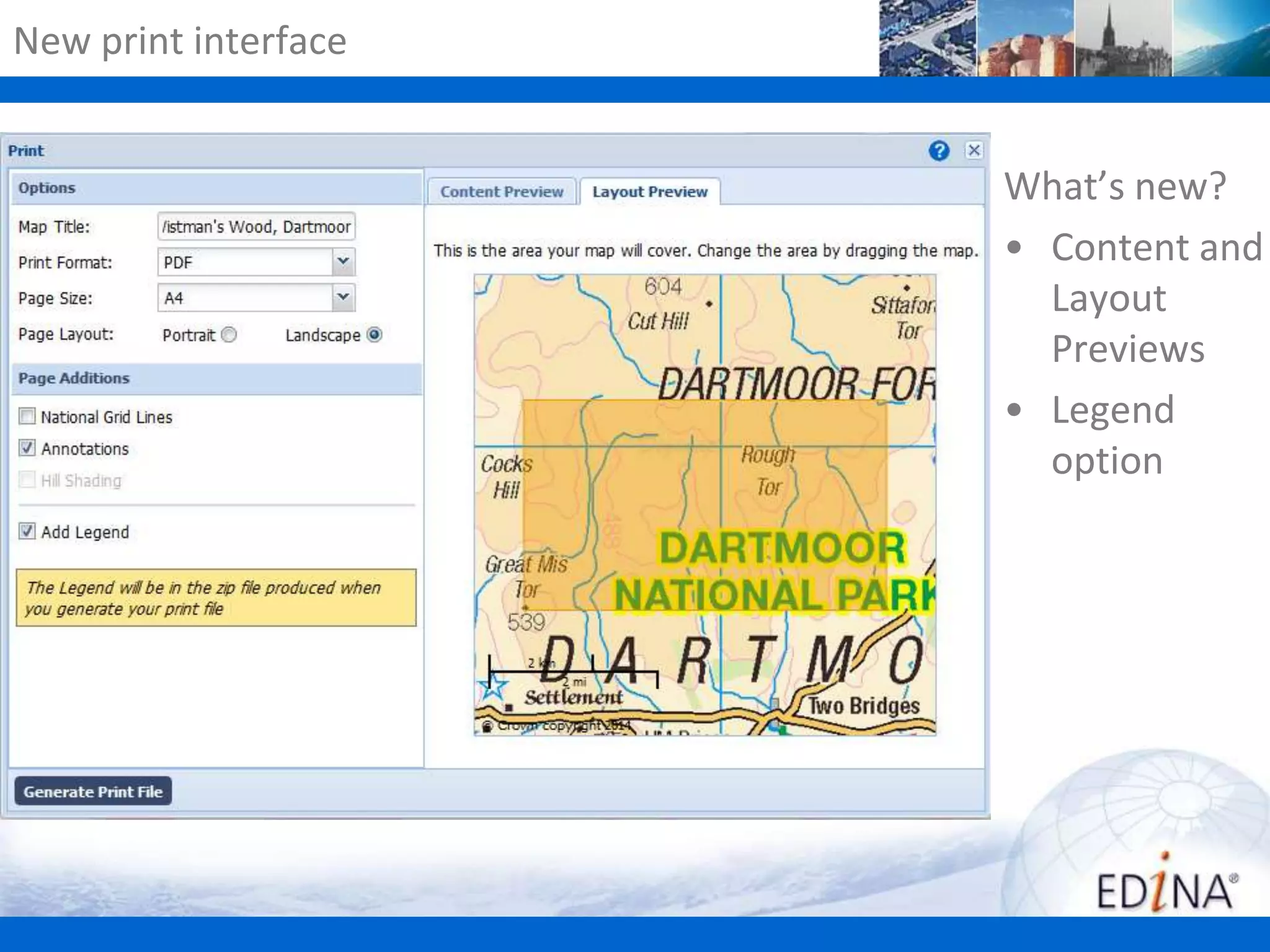Click the orange print area rectangle
Viewport: 1270px width, 952px height.
pyautogui.click(x=704, y=505)
